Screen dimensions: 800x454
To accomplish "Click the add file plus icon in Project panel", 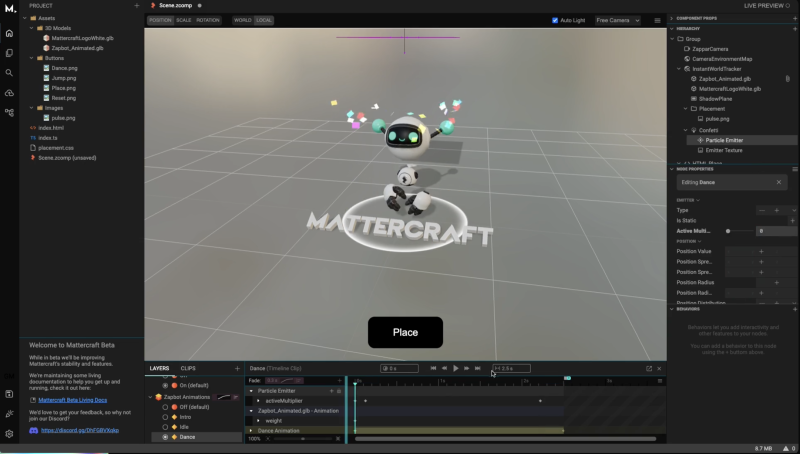I will pos(136,5).
